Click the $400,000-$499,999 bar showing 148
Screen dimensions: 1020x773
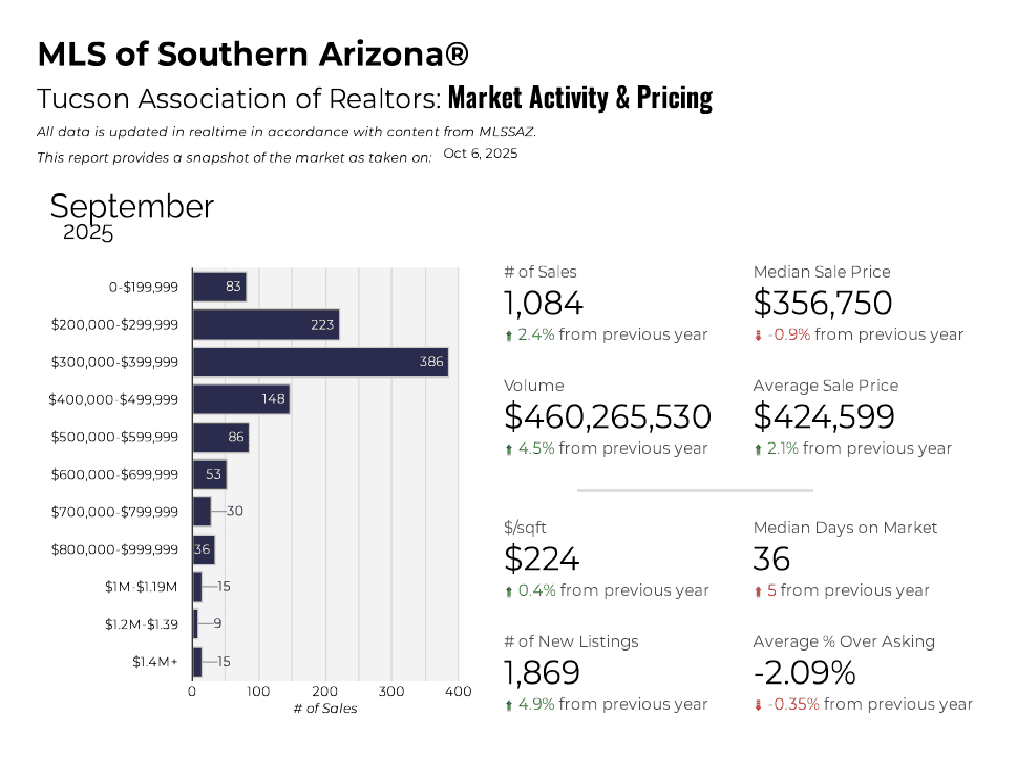tap(240, 400)
